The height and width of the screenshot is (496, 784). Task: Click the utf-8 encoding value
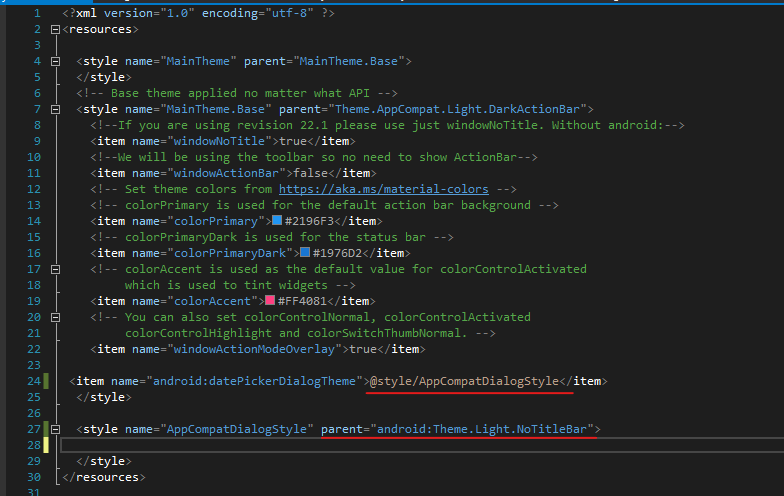(x=290, y=13)
